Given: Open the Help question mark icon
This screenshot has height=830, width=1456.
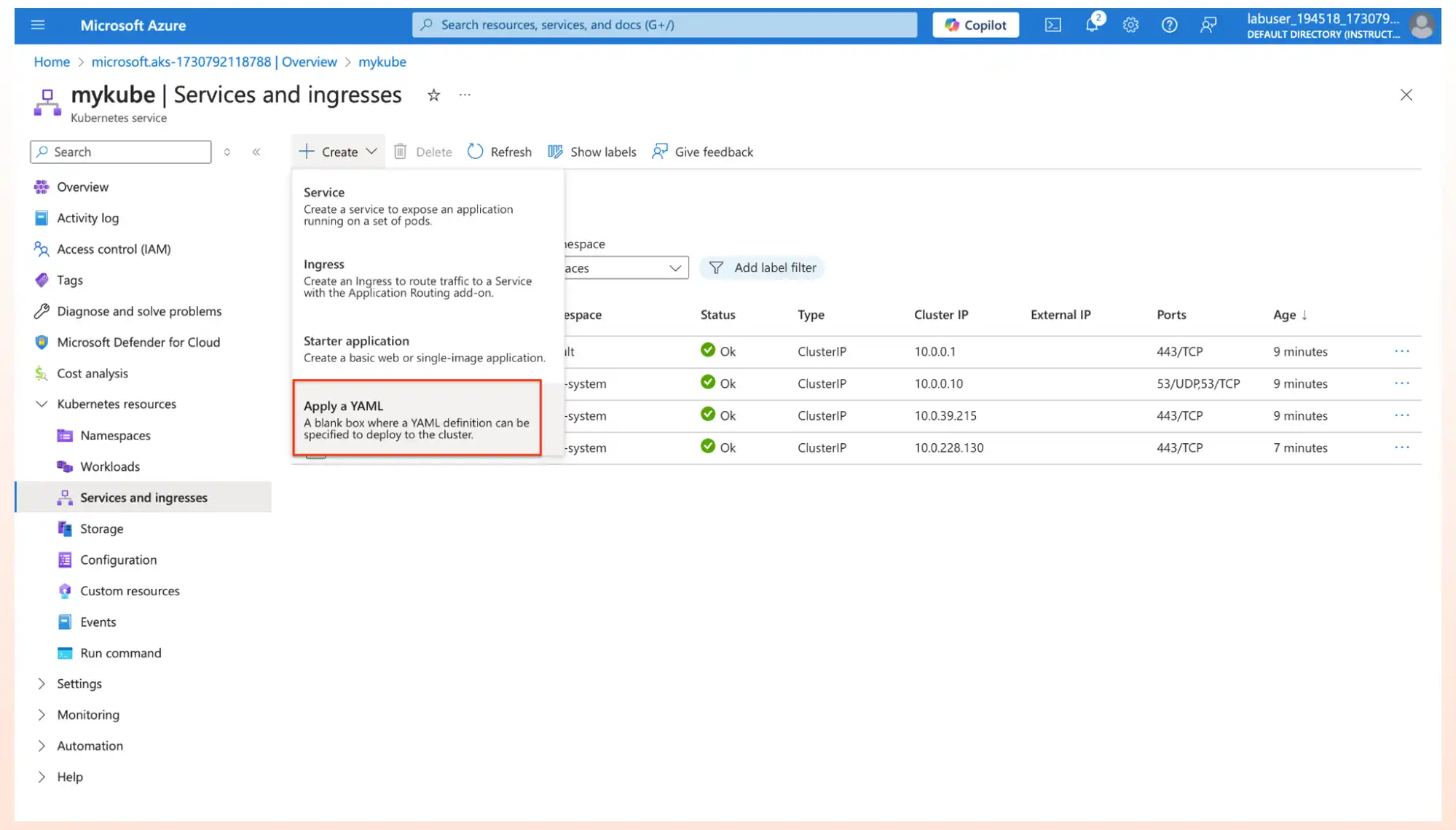Looking at the screenshot, I should point(1169,25).
